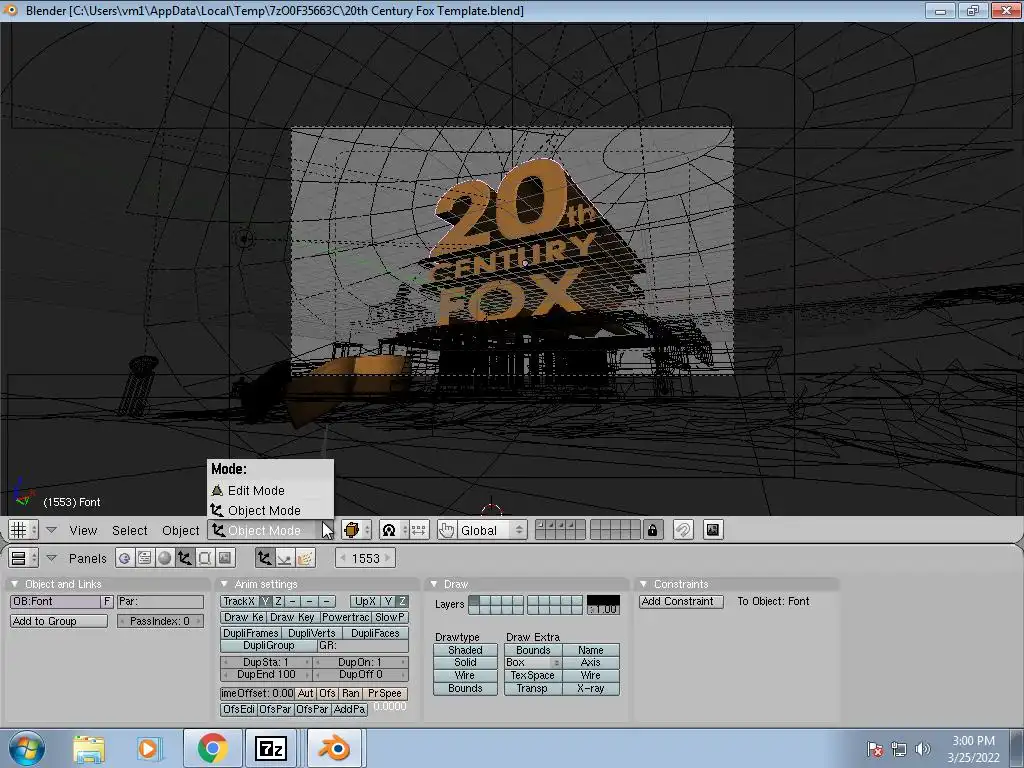Image resolution: width=1024 pixels, height=768 pixels.
Task: Collapse the Draw panel
Action: coord(434,584)
